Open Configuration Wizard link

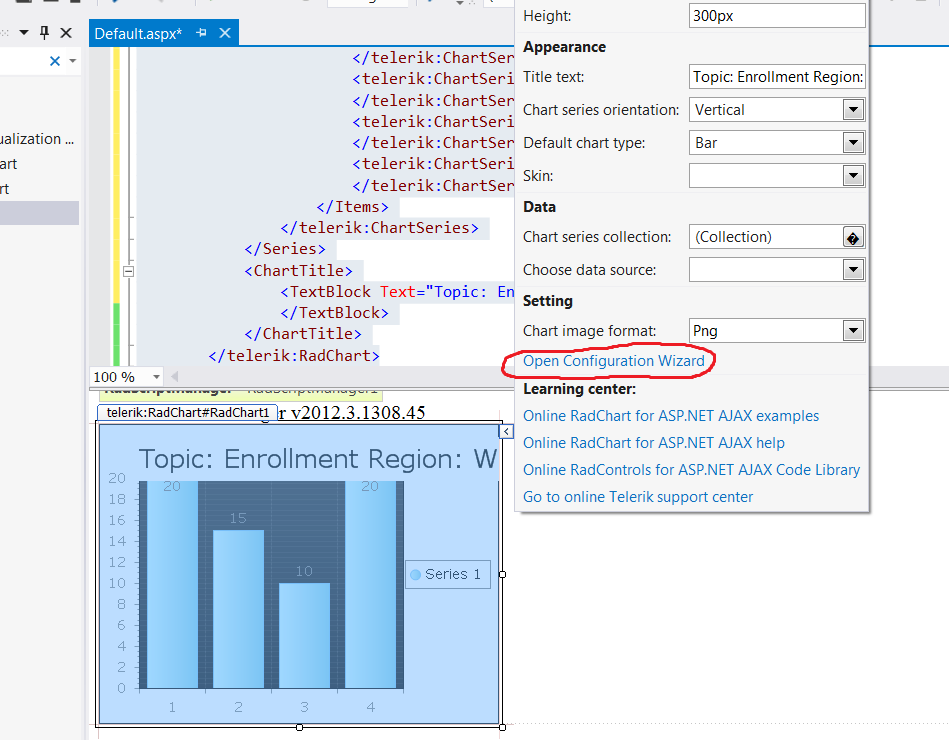[x=614, y=361]
